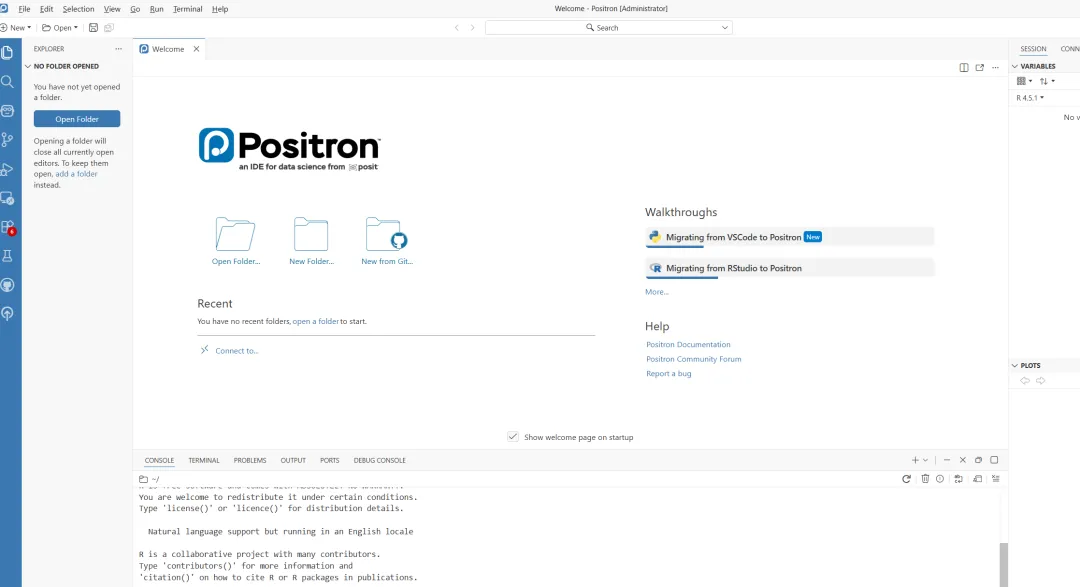This screenshot has height=587, width=1080.
Task: Open the variables sorting dropdown
Action: pos(1048,81)
